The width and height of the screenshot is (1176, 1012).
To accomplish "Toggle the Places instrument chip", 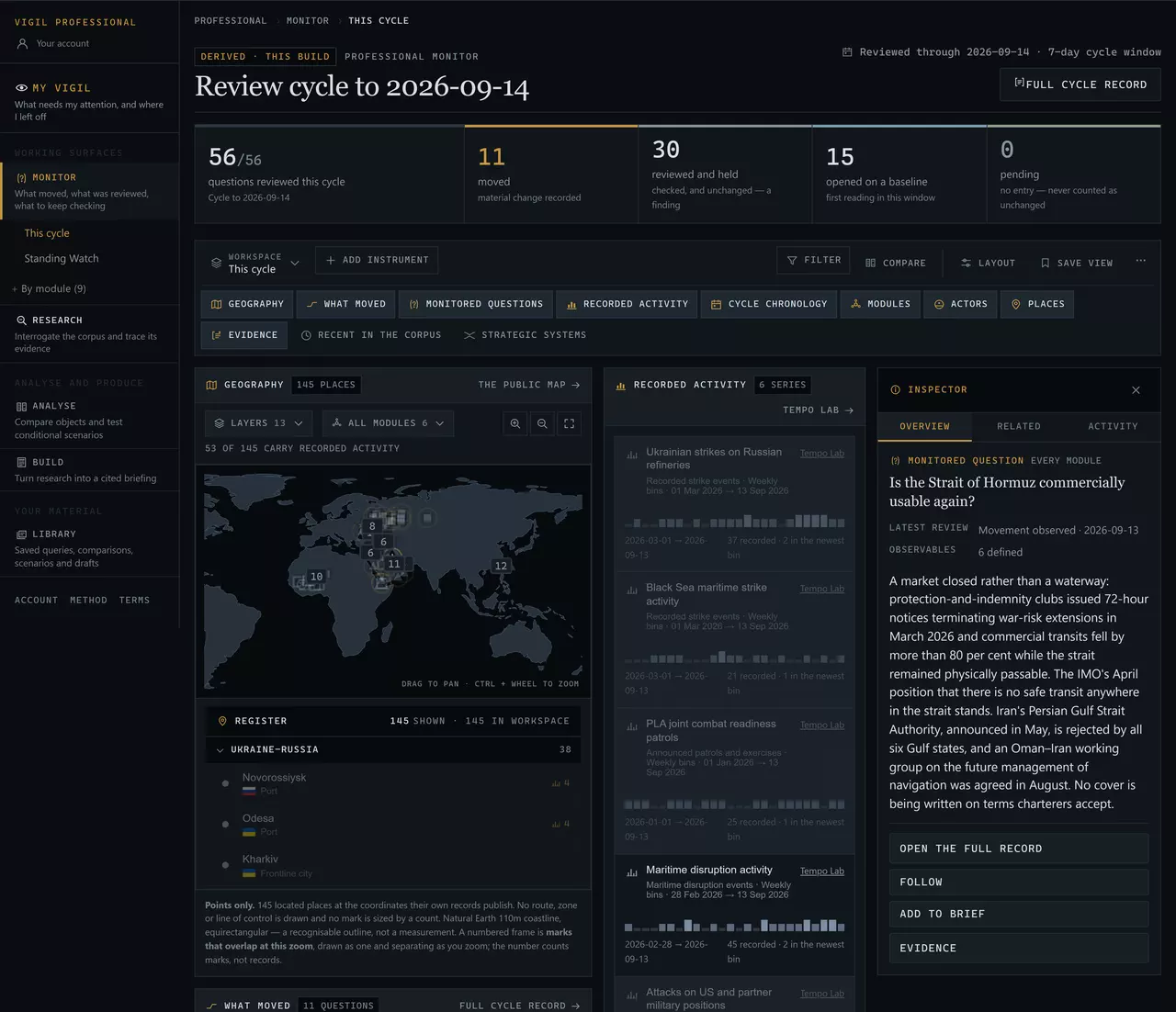I will point(1037,304).
